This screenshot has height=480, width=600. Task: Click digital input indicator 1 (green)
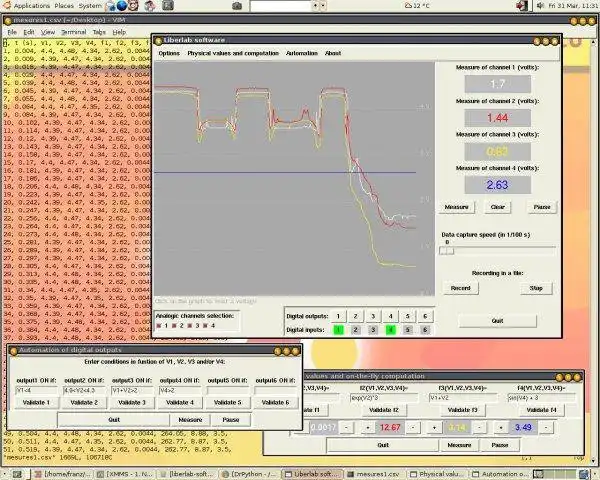click(339, 330)
